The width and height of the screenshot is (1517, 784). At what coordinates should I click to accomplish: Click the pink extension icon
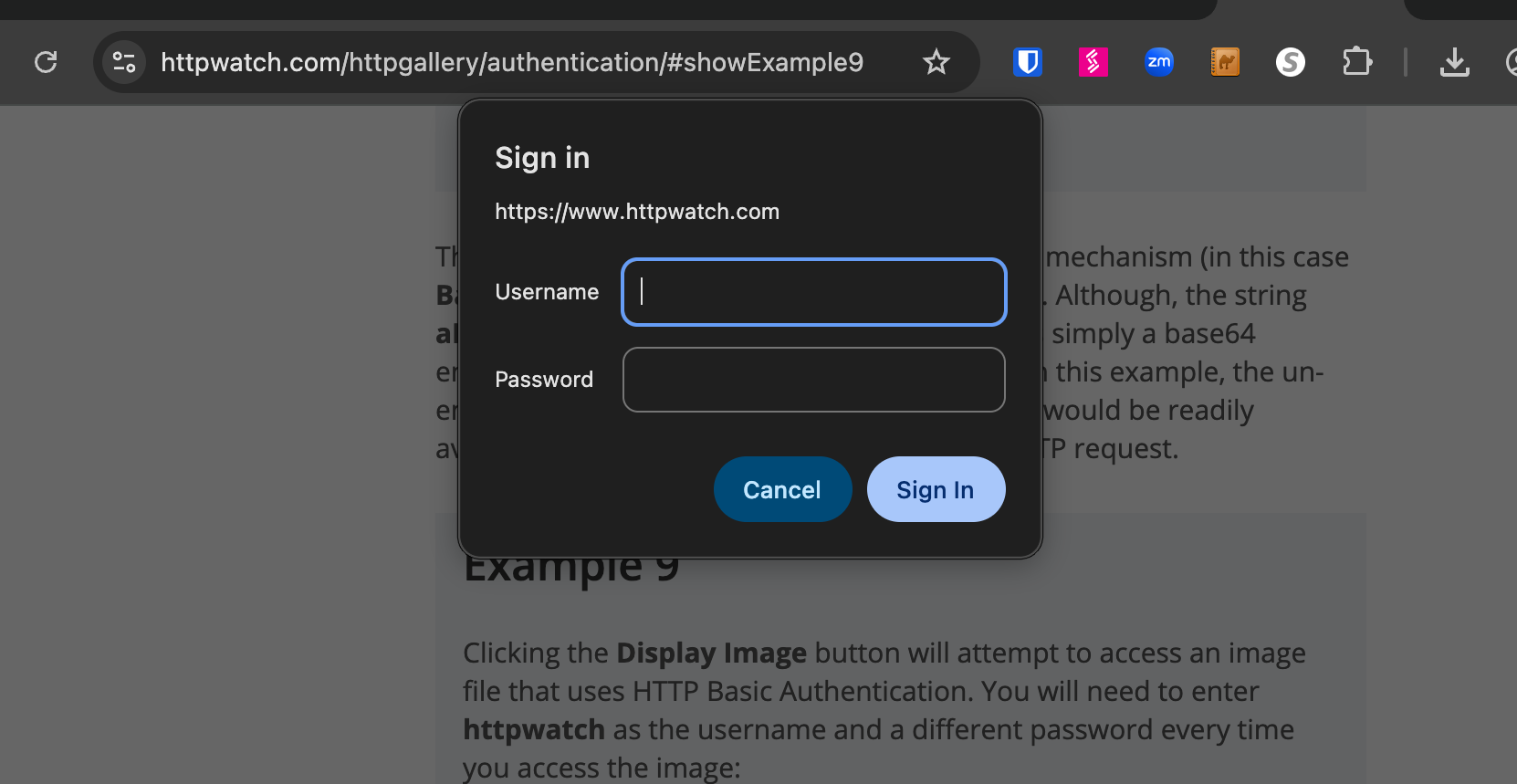tap(1093, 62)
